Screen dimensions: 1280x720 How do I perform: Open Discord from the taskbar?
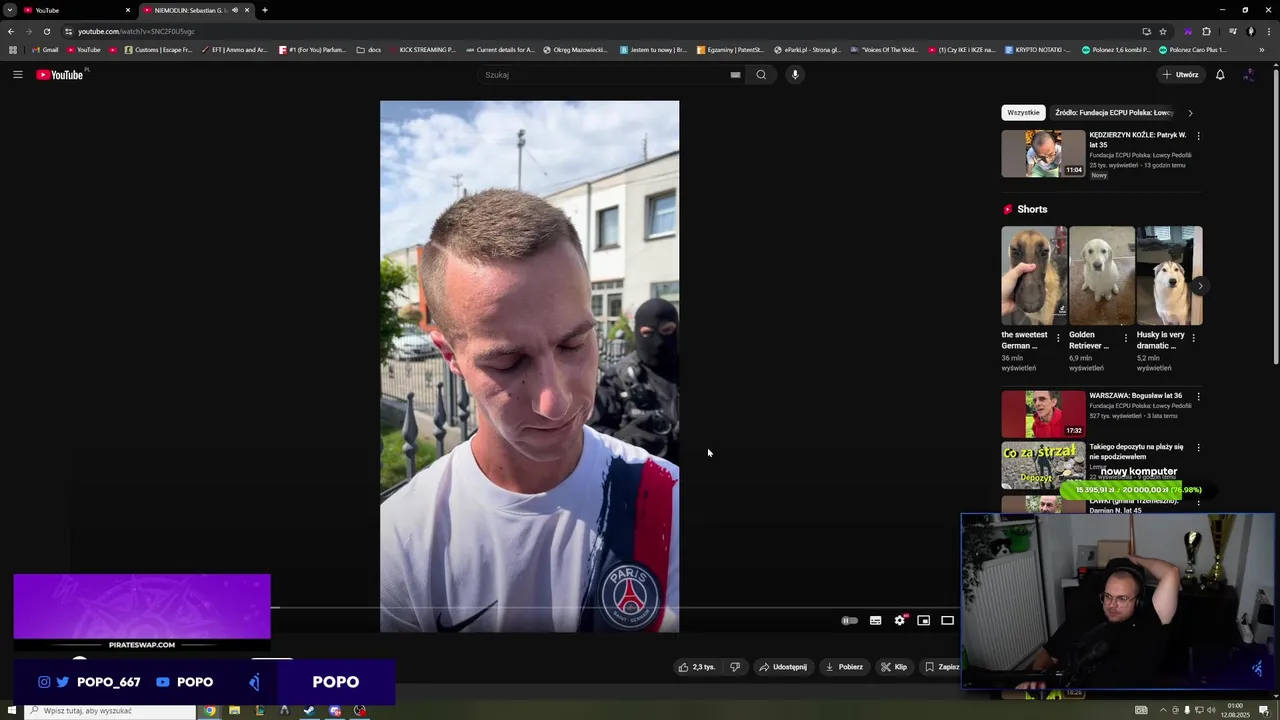pos(335,711)
